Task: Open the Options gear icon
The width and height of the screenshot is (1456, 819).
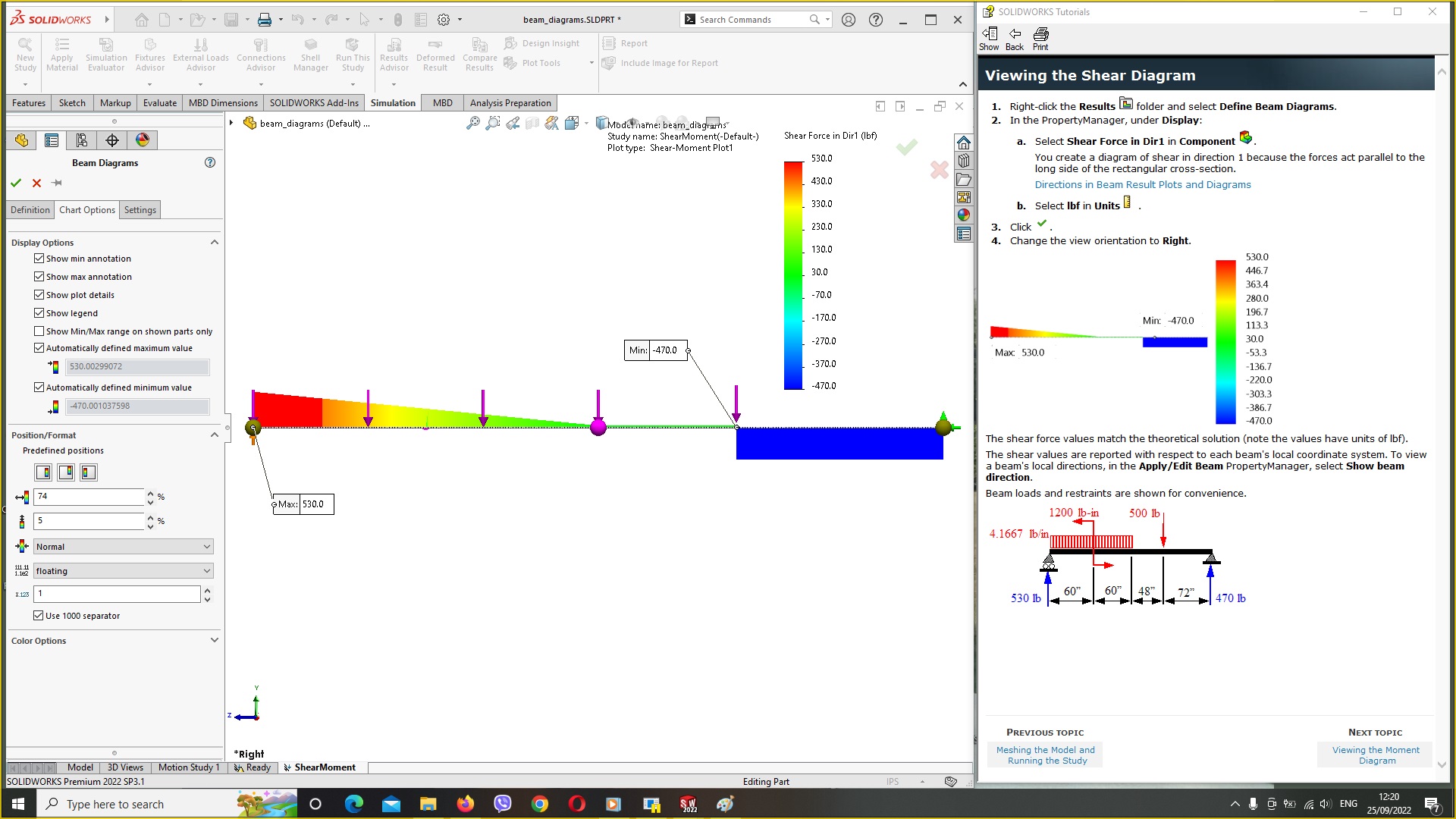Action: click(444, 20)
